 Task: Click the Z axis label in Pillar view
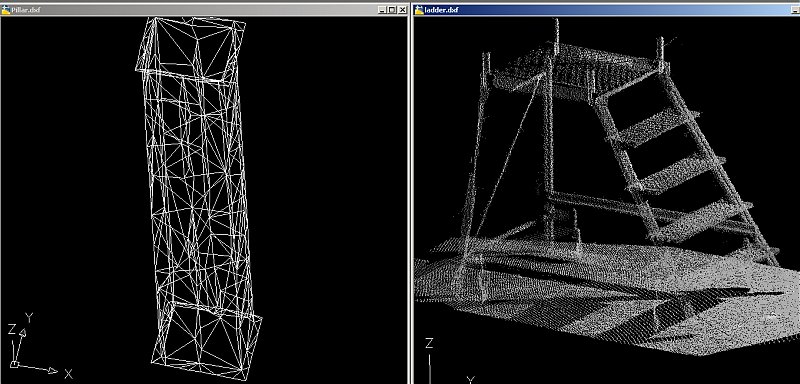[x=11, y=329]
